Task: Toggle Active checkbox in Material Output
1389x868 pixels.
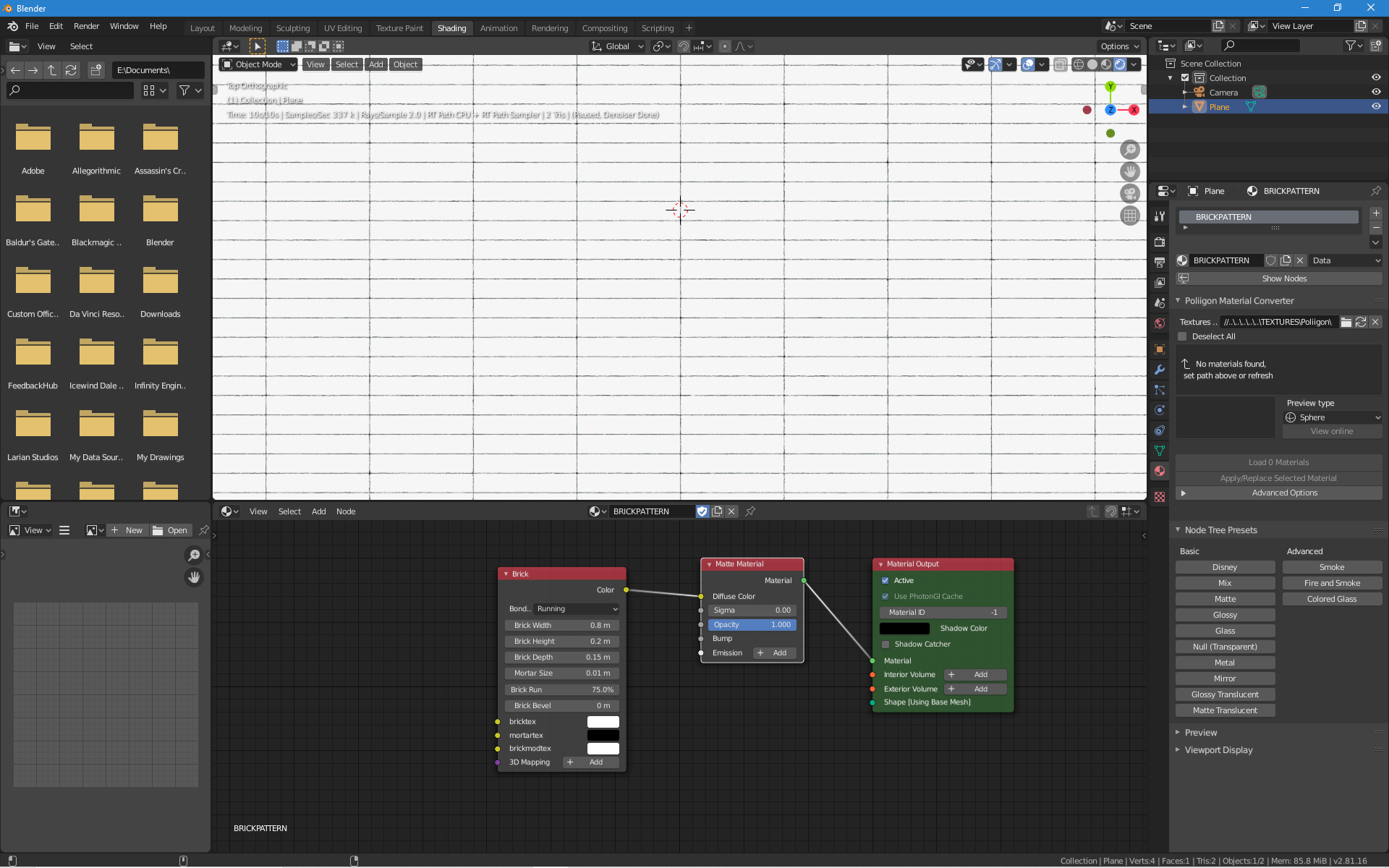Action: pyautogui.click(x=885, y=580)
